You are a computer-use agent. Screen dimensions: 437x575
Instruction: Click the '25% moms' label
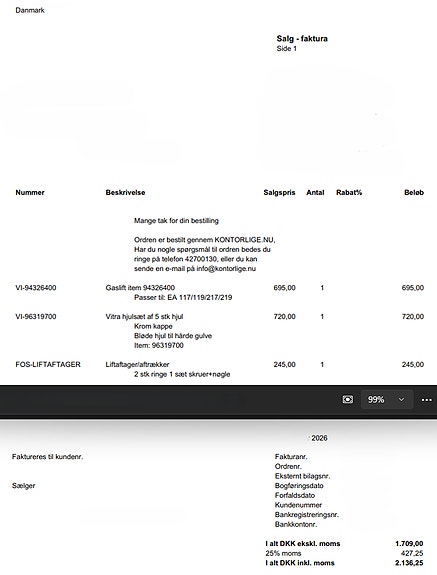coord(283,553)
